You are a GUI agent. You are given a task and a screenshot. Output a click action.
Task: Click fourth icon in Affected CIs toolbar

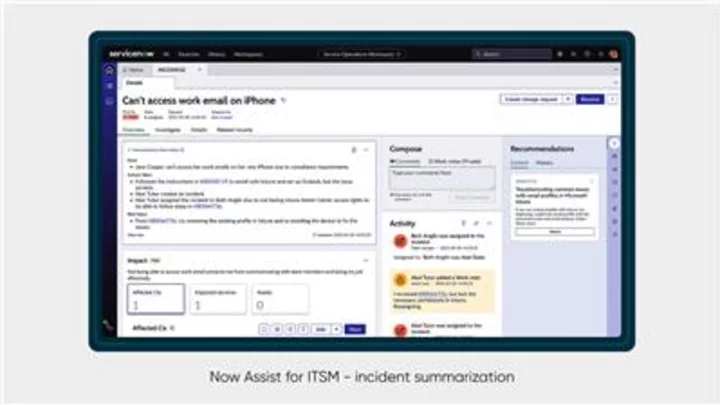pos(303,329)
